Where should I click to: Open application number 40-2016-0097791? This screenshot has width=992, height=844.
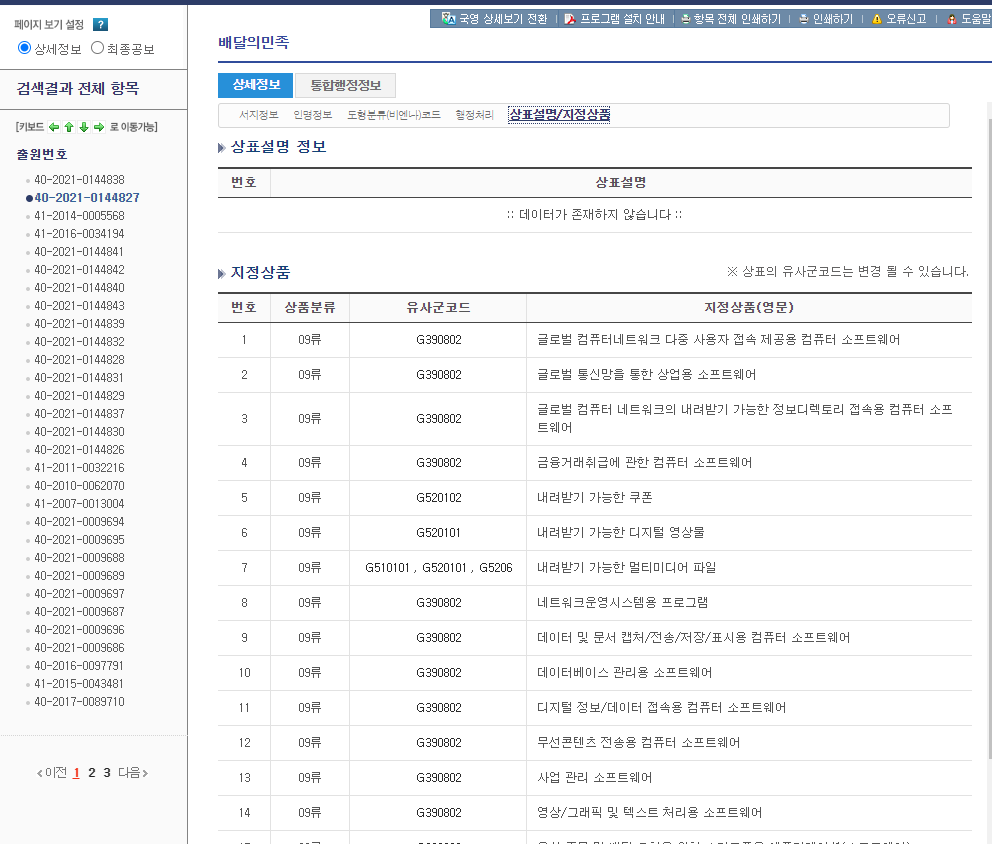pos(79,666)
